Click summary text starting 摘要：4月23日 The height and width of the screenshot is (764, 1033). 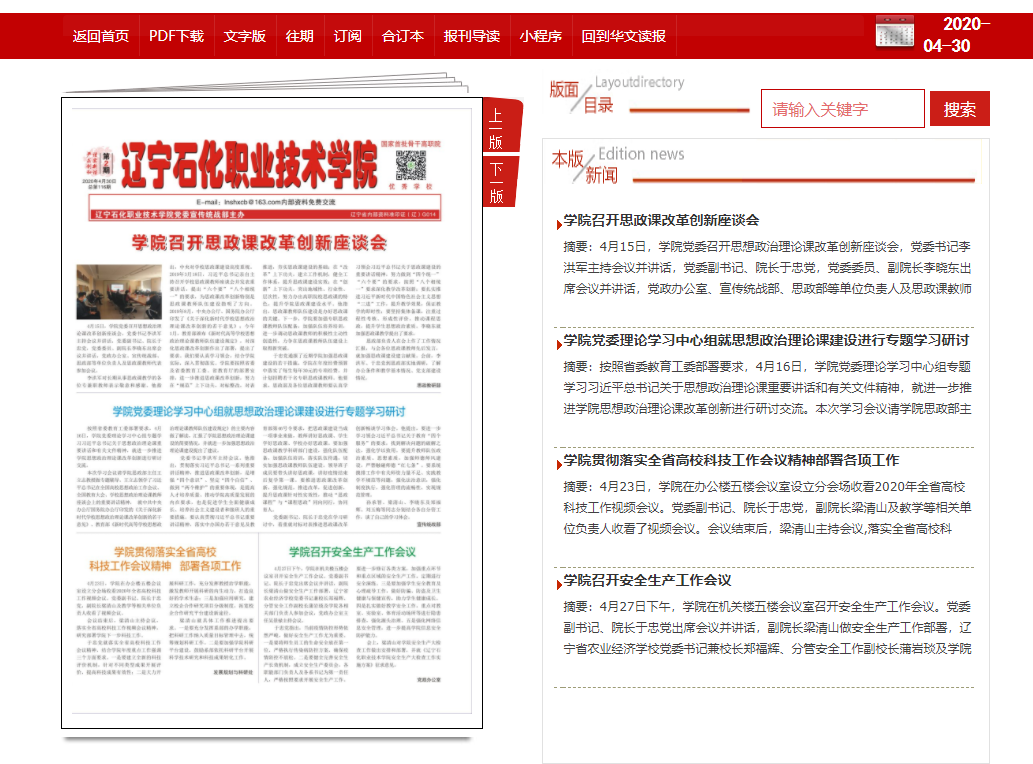(767, 507)
